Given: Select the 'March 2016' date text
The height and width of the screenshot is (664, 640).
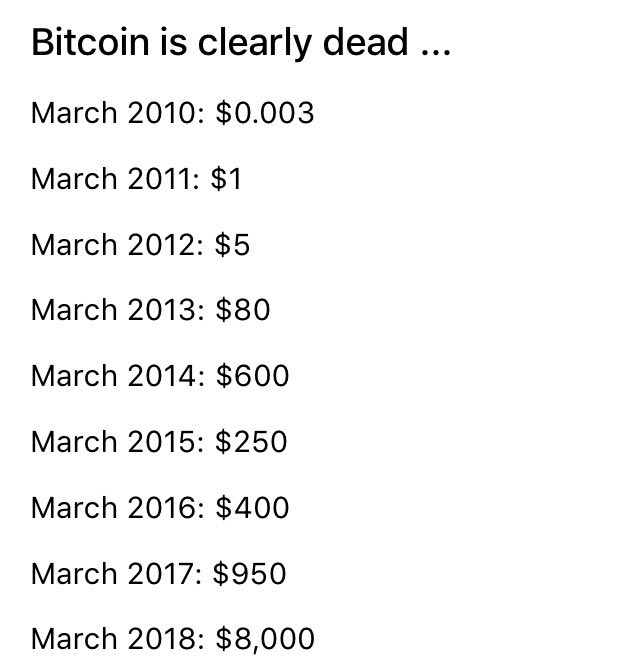Looking at the screenshot, I should (x=114, y=509).
